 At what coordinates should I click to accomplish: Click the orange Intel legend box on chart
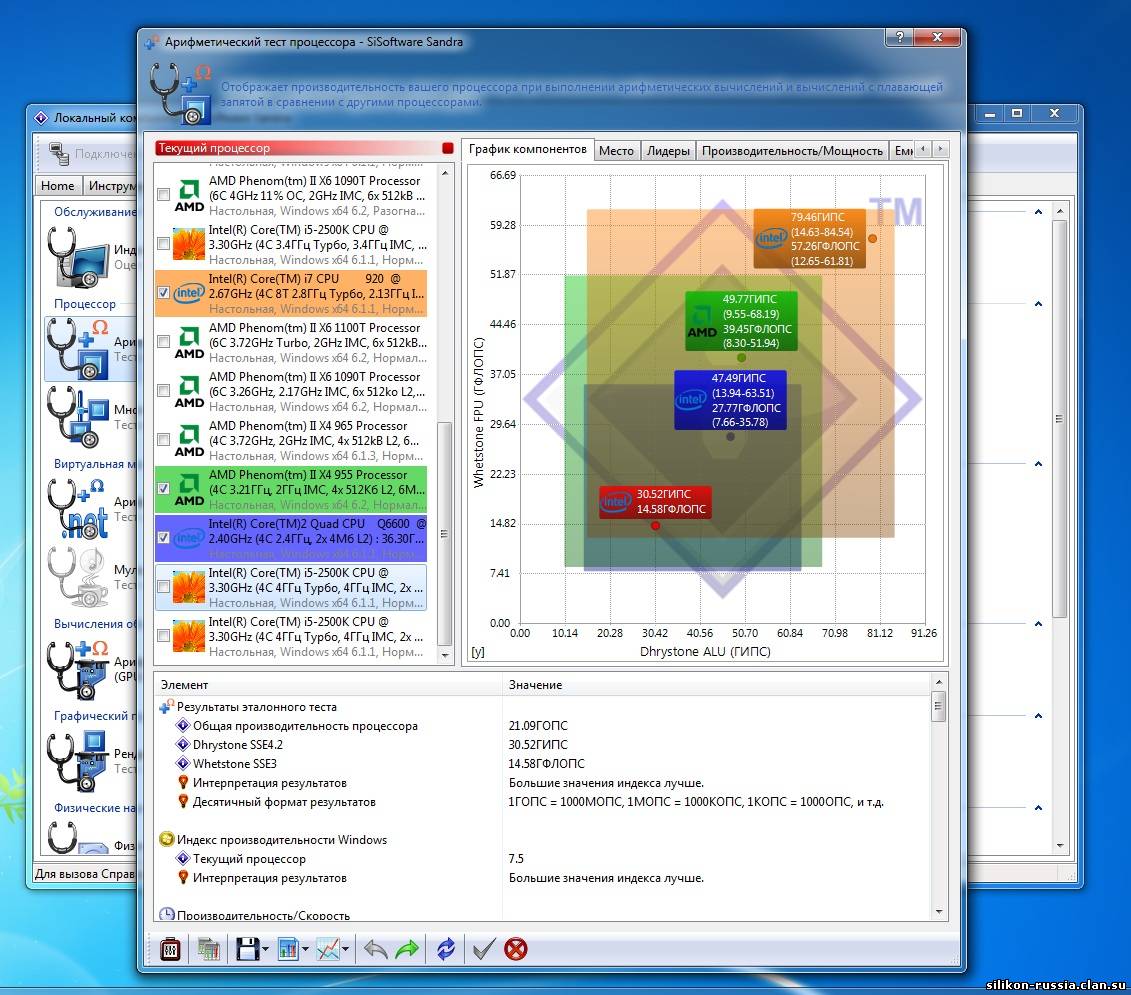click(x=809, y=239)
